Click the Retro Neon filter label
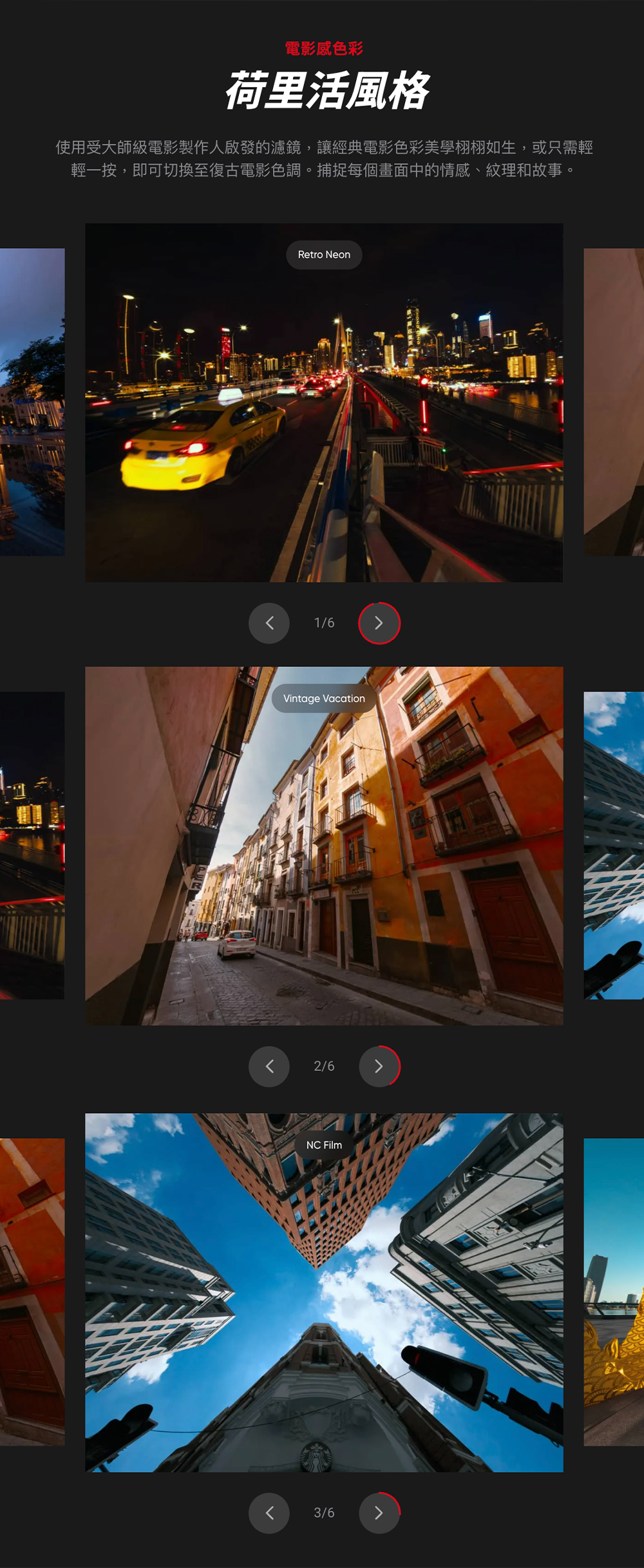 pos(324,255)
